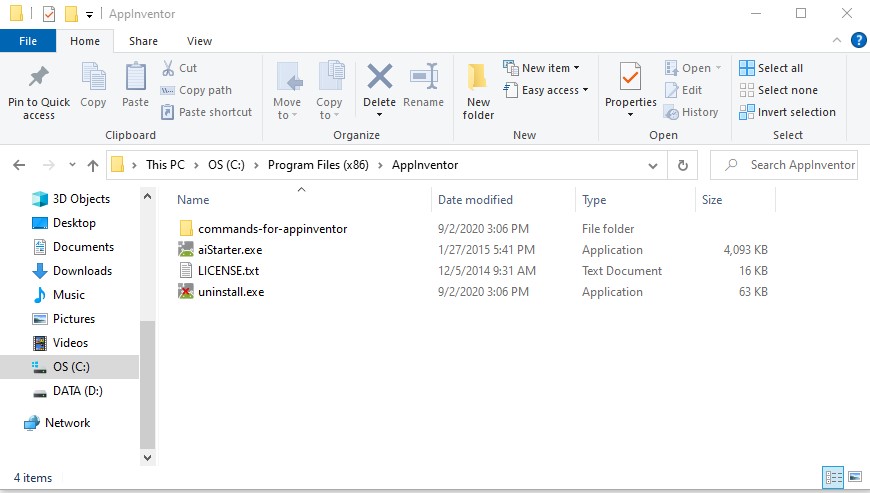This screenshot has width=870, height=493.
Task: Click the quick access New folder icon in title bar
Action: tap(71, 13)
